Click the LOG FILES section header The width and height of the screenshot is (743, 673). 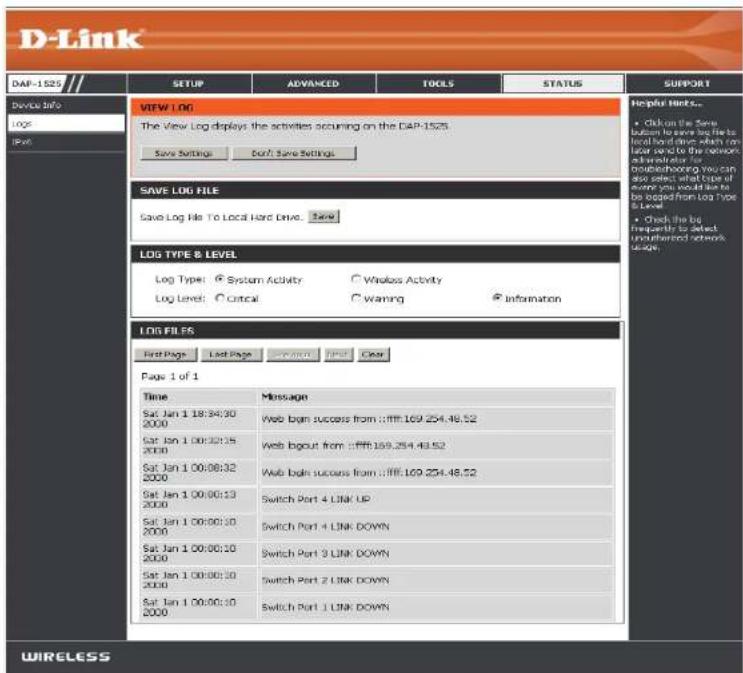coord(375,331)
